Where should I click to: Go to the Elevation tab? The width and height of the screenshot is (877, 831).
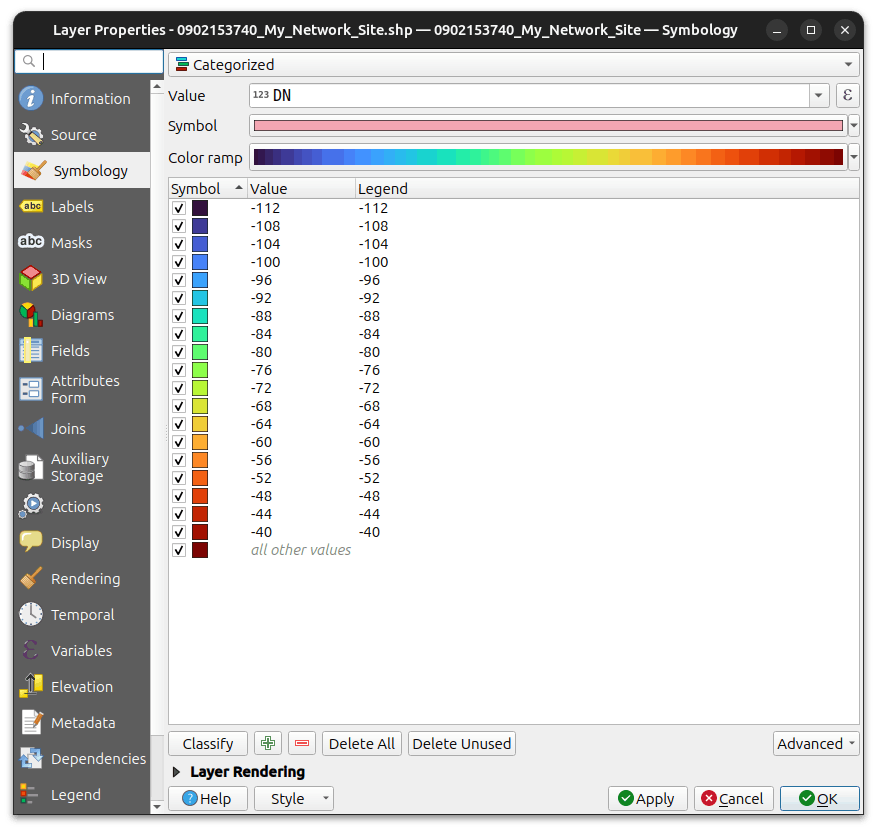82,686
